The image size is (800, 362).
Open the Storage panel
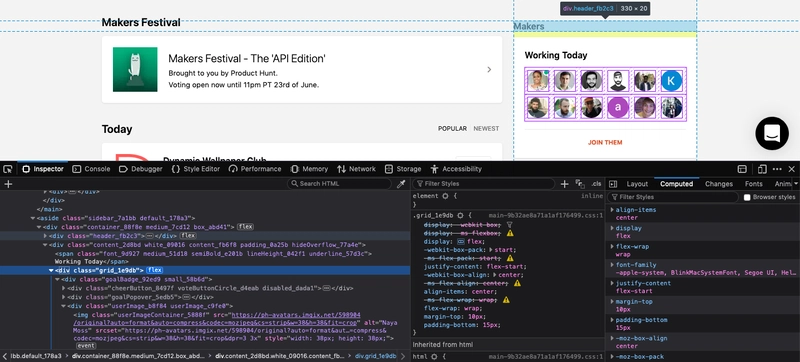coord(403,169)
